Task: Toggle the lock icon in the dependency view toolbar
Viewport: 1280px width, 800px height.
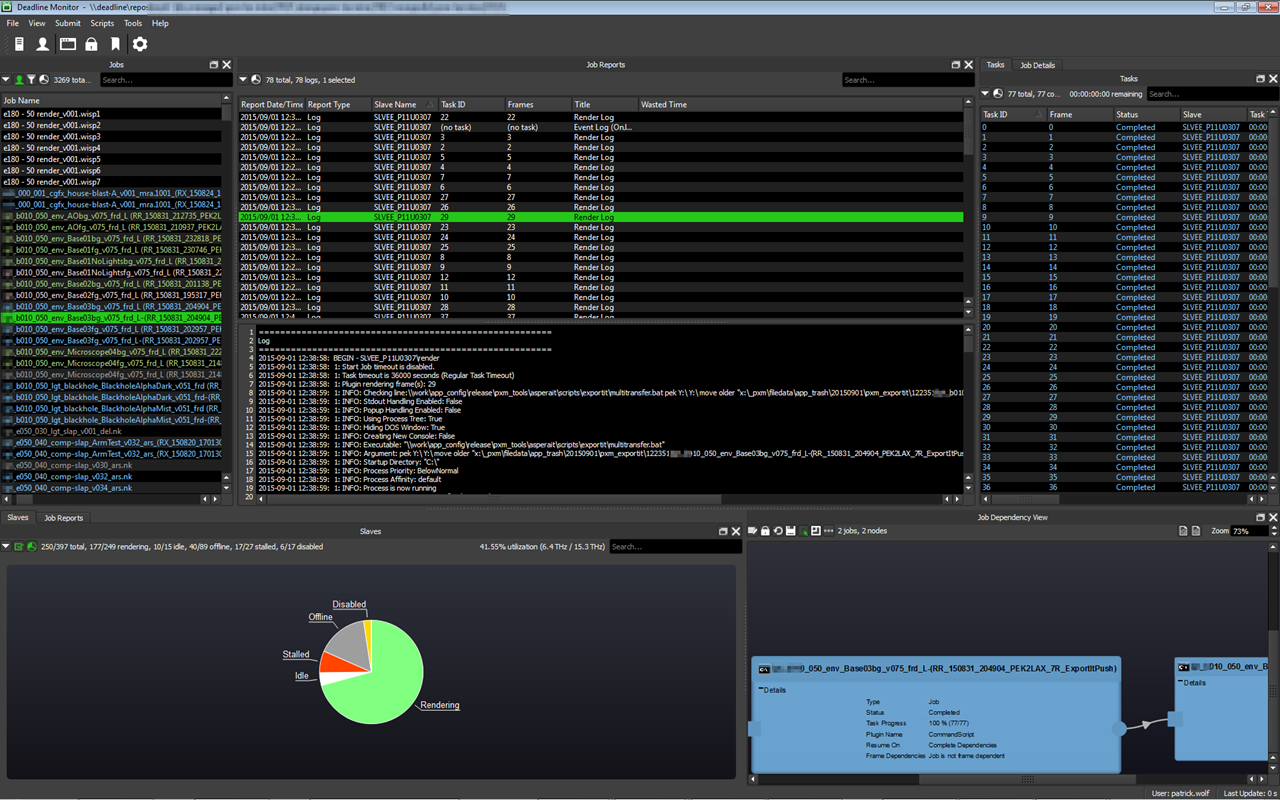Action: coord(766,530)
